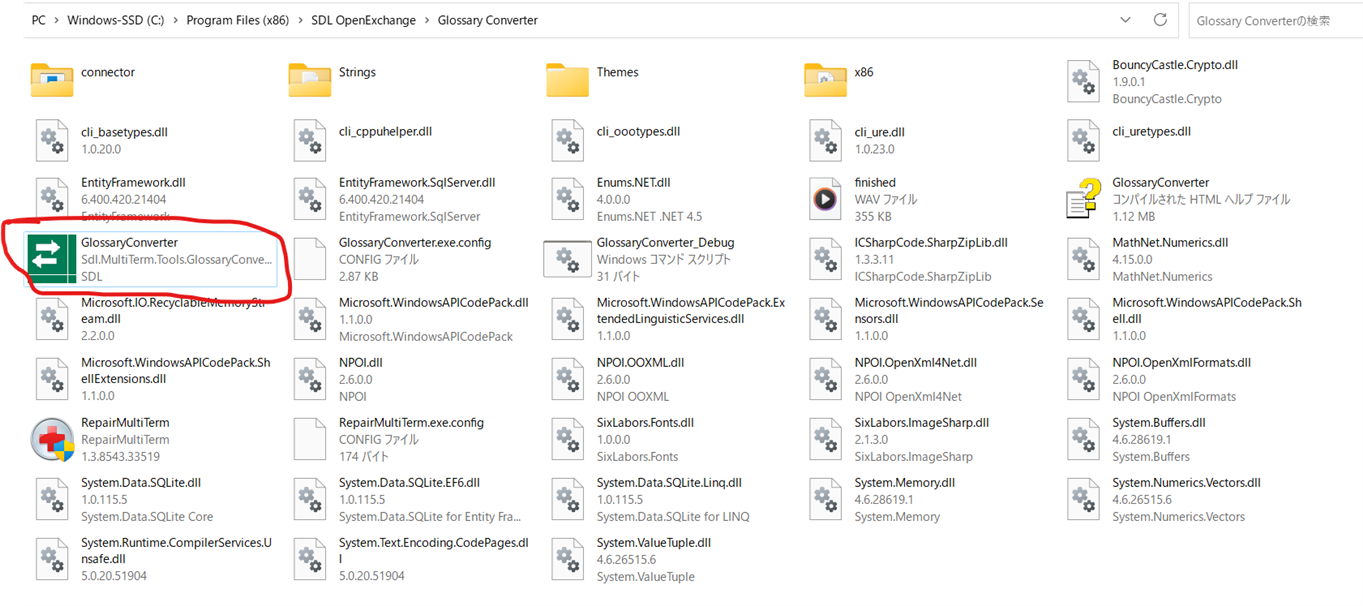Select the SixLabors.ImageSharp.dll file name
Screen dimensions: 1363x606
coord(922,423)
